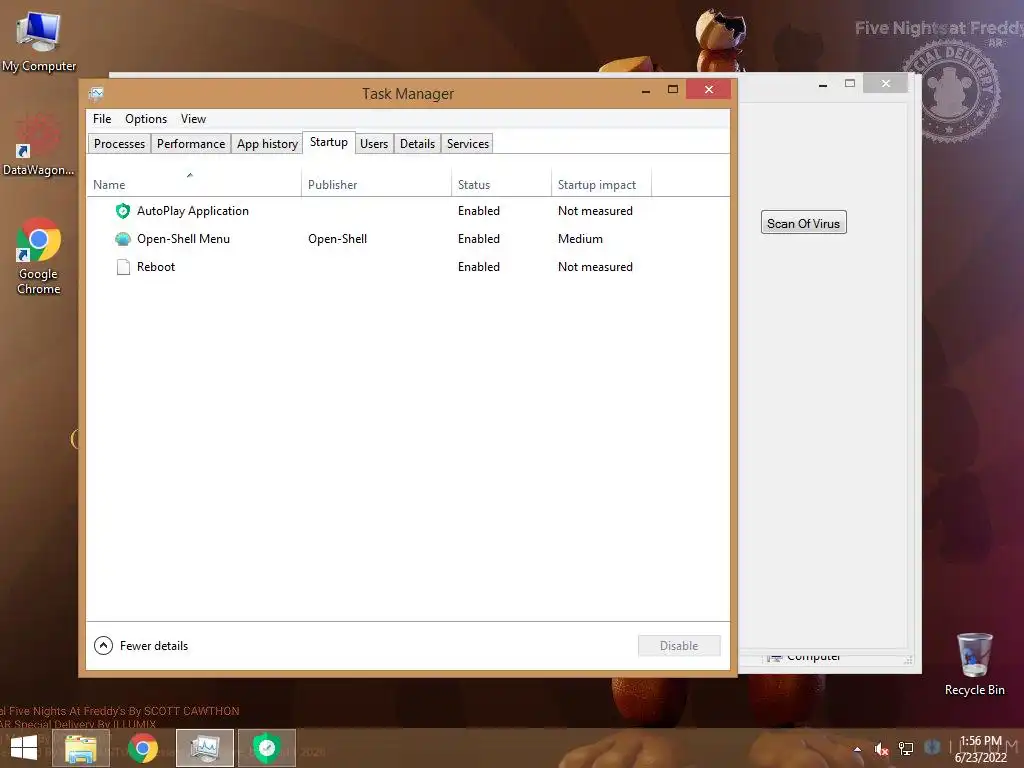The height and width of the screenshot is (768, 1024).
Task: Click the AutoPlay Application shield icon
Action: point(123,211)
